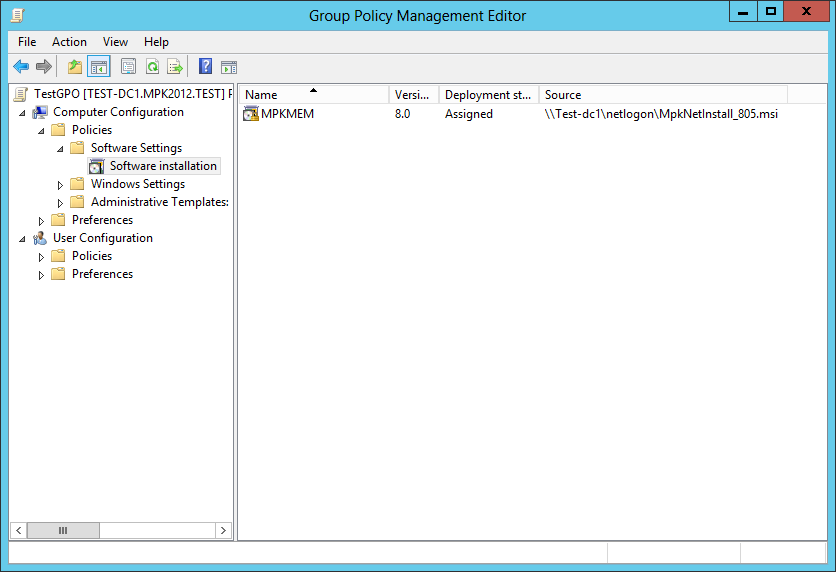The height and width of the screenshot is (572, 836).
Task: Click the Forward arrow toolbar icon
Action: (x=44, y=67)
